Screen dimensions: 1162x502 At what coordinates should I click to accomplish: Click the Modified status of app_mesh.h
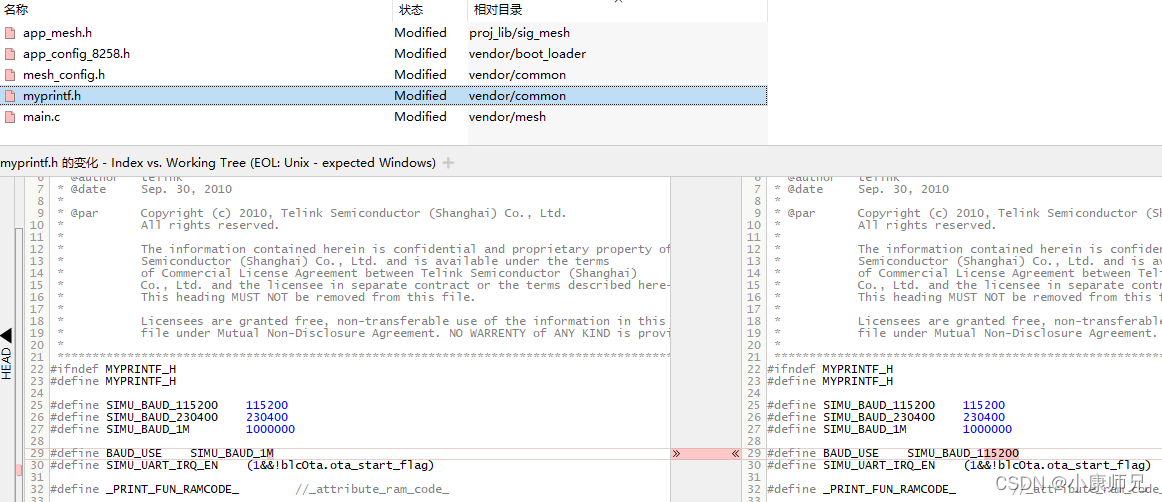(x=420, y=33)
